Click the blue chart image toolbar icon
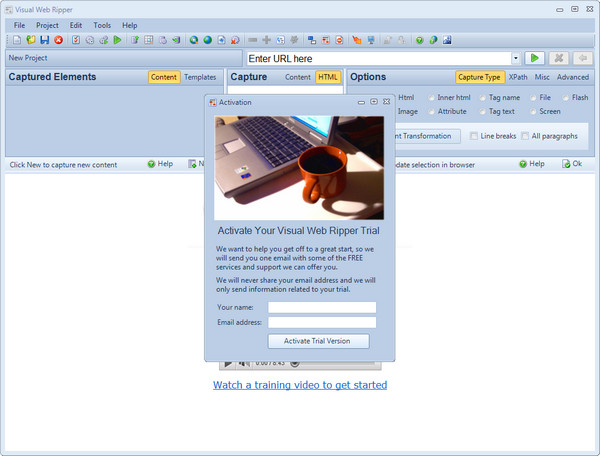 tap(447, 40)
